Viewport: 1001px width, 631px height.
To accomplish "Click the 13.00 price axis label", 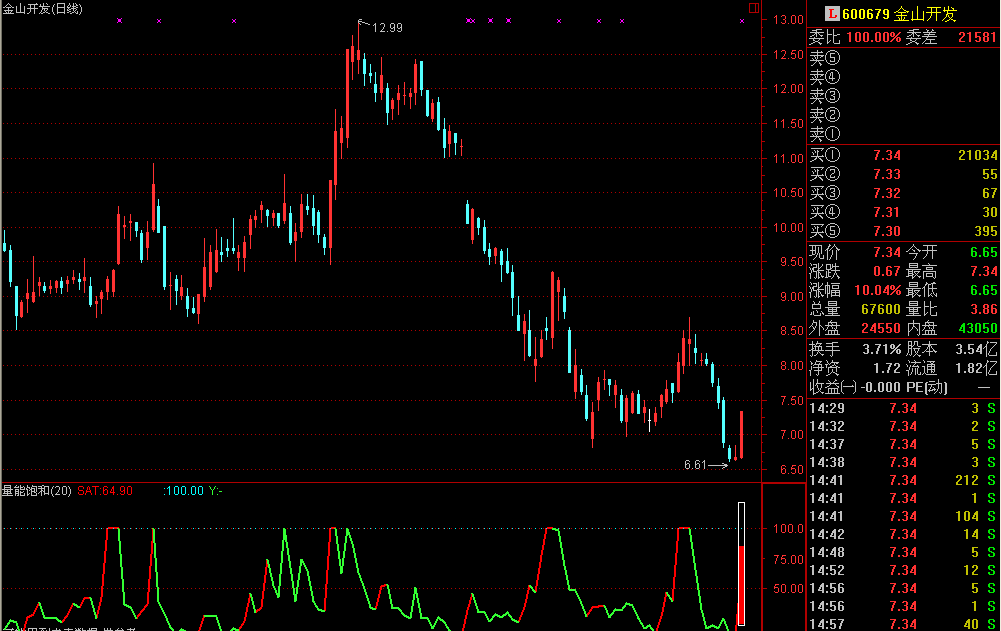I will coord(788,20).
